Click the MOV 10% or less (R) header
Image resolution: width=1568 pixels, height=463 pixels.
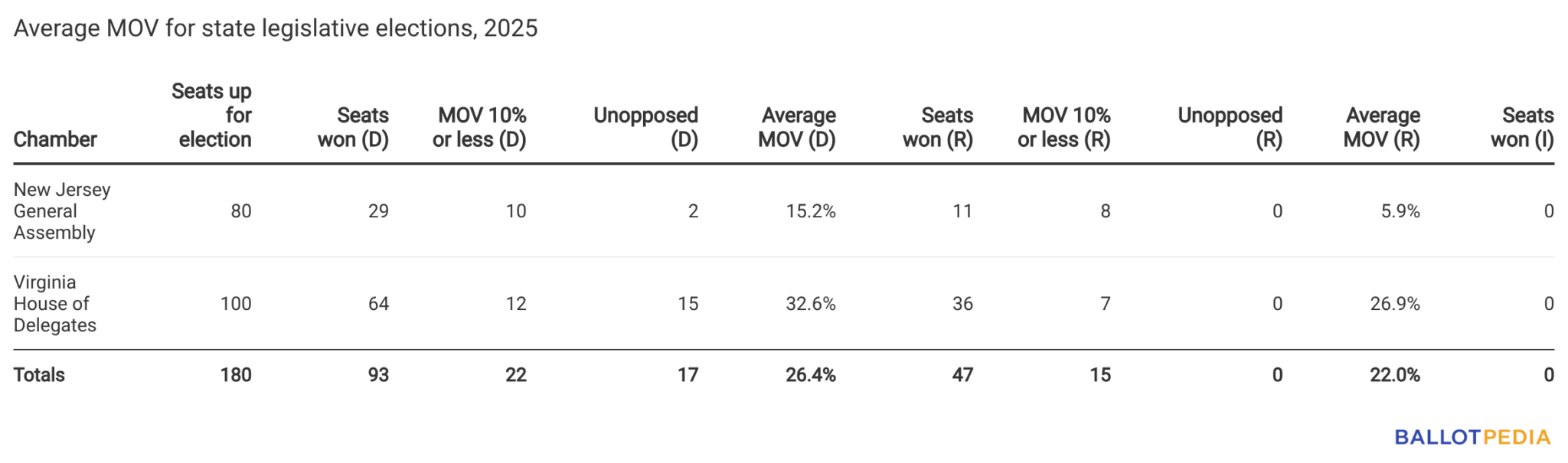tap(1064, 127)
